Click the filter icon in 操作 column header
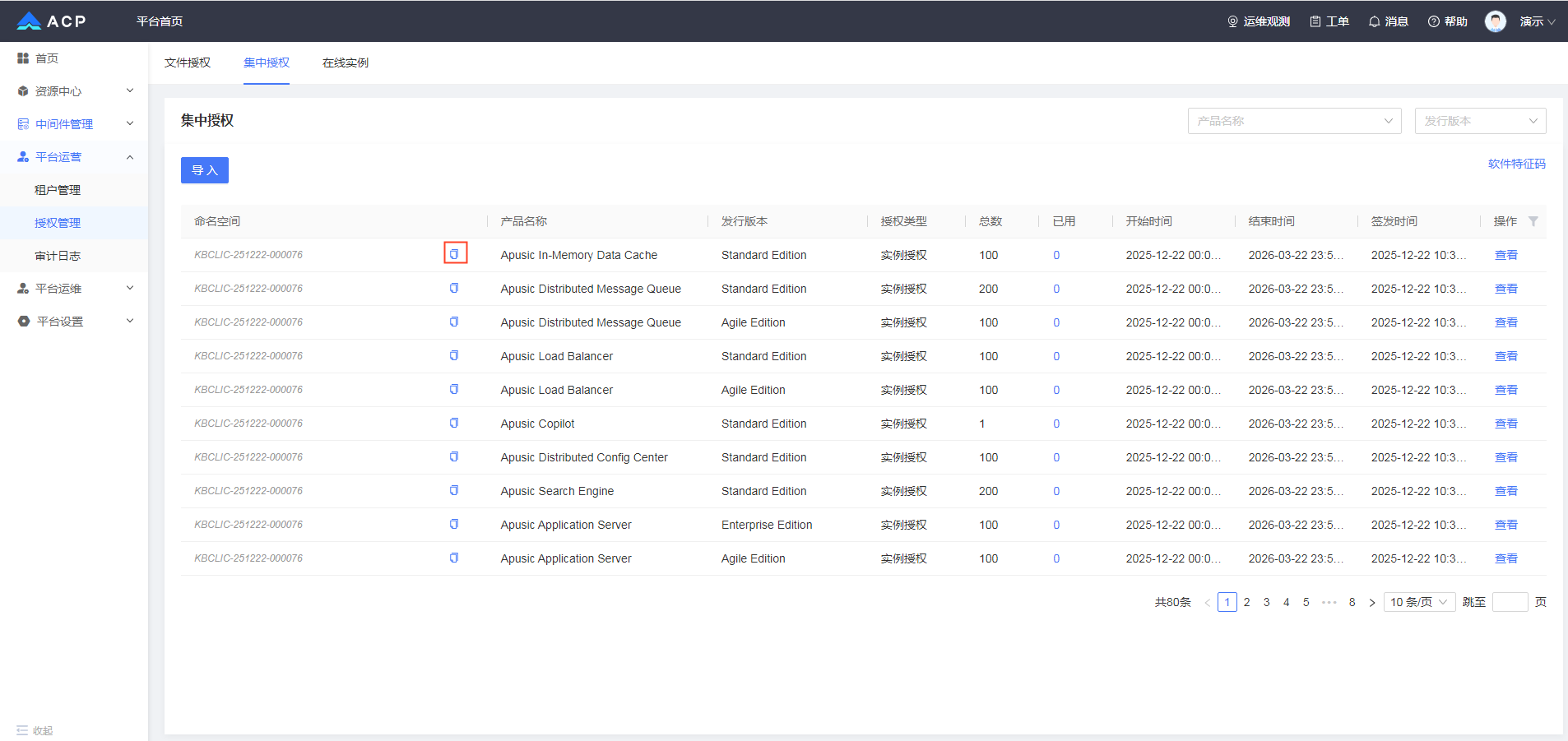The width and height of the screenshot is (1568, 741). pyautogui.click(x=1533, y=221)
